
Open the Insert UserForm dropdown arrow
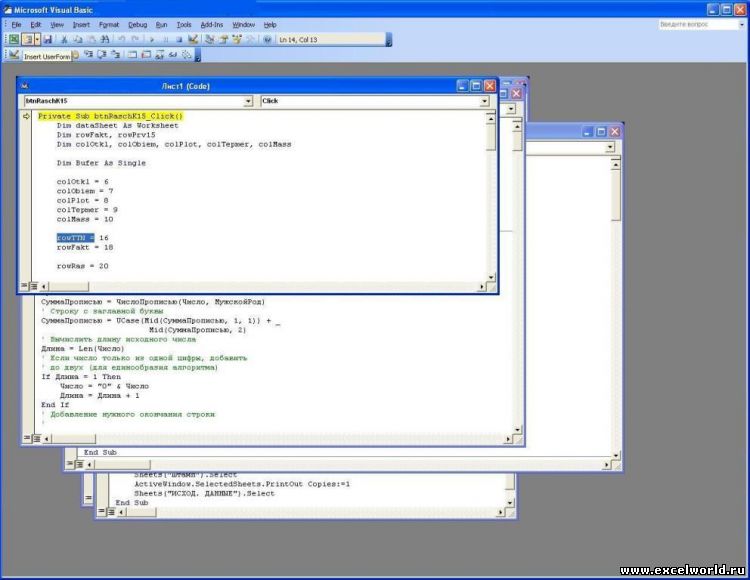pyautogui.click(x=39, y=39)
